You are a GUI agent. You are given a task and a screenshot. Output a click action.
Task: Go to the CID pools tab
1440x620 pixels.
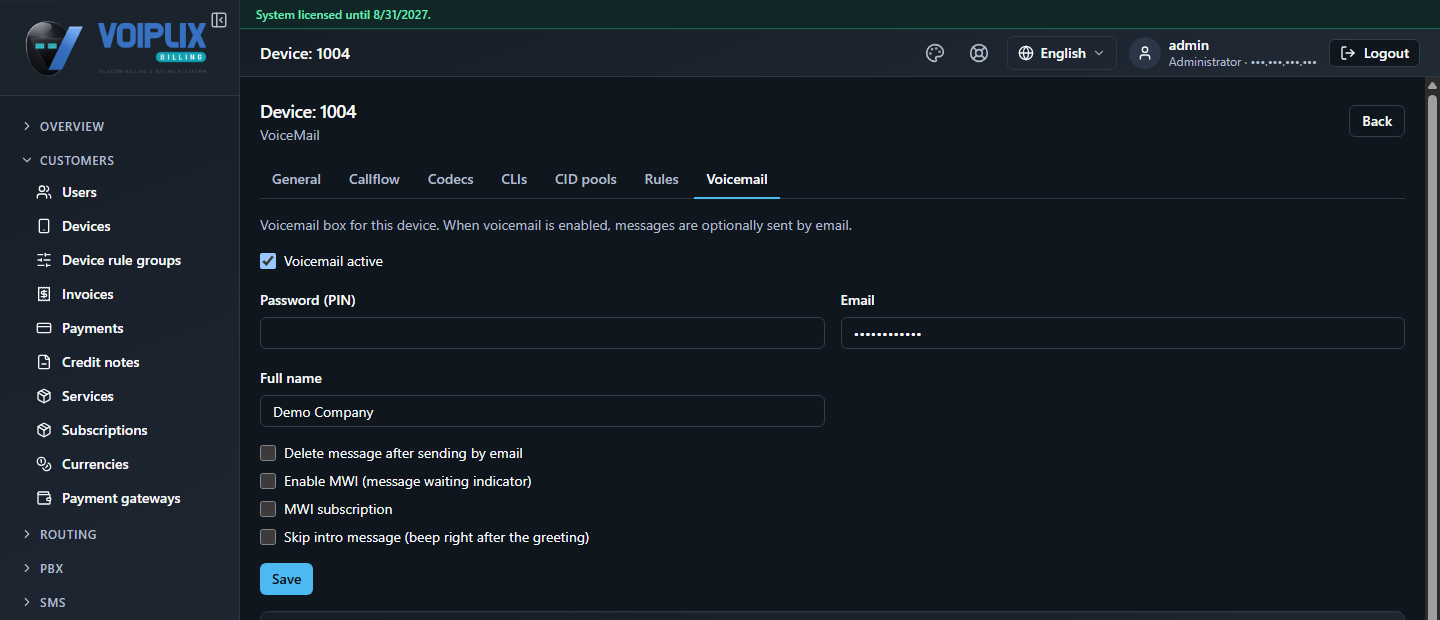point(586,179)
